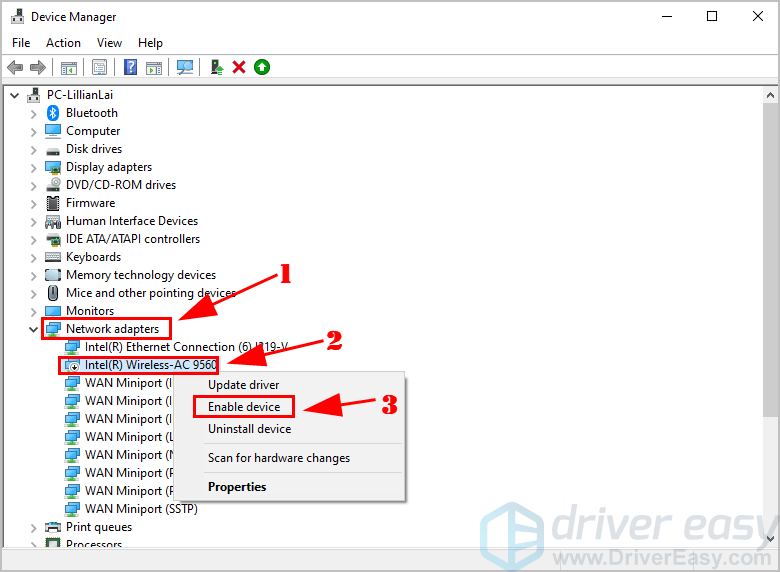
Task: Click the green Enable device toolbar icon
Action: click(x=262, y=67)
